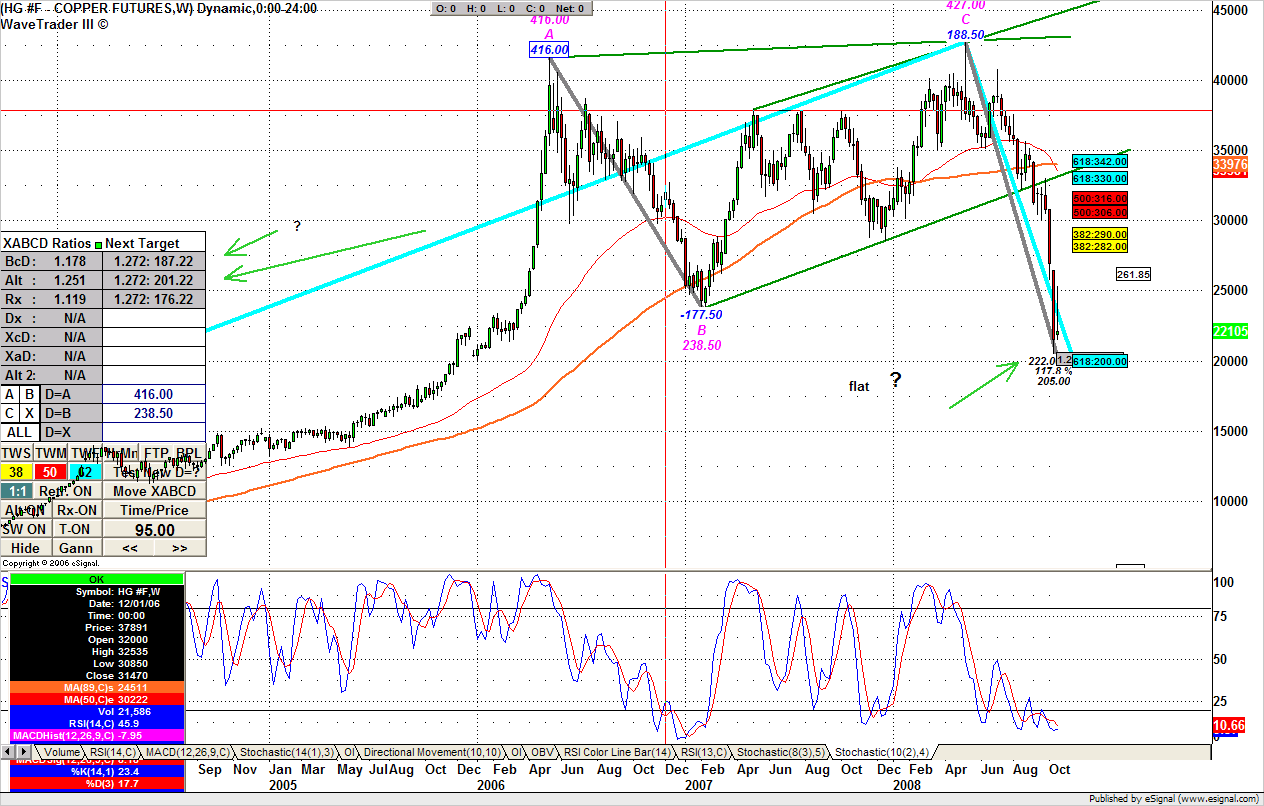This screenshot has width=1264, height=806.
Task: Switch to the Stochastic(10(2),4) tab
Action: click(881, 751)
